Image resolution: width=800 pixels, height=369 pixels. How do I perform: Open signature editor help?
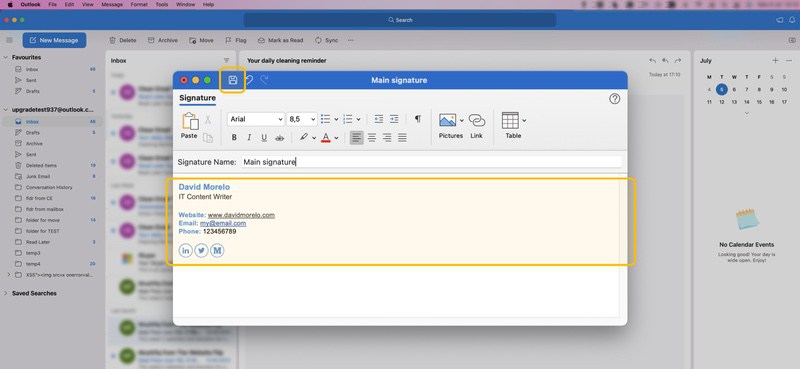pos(615,99)
